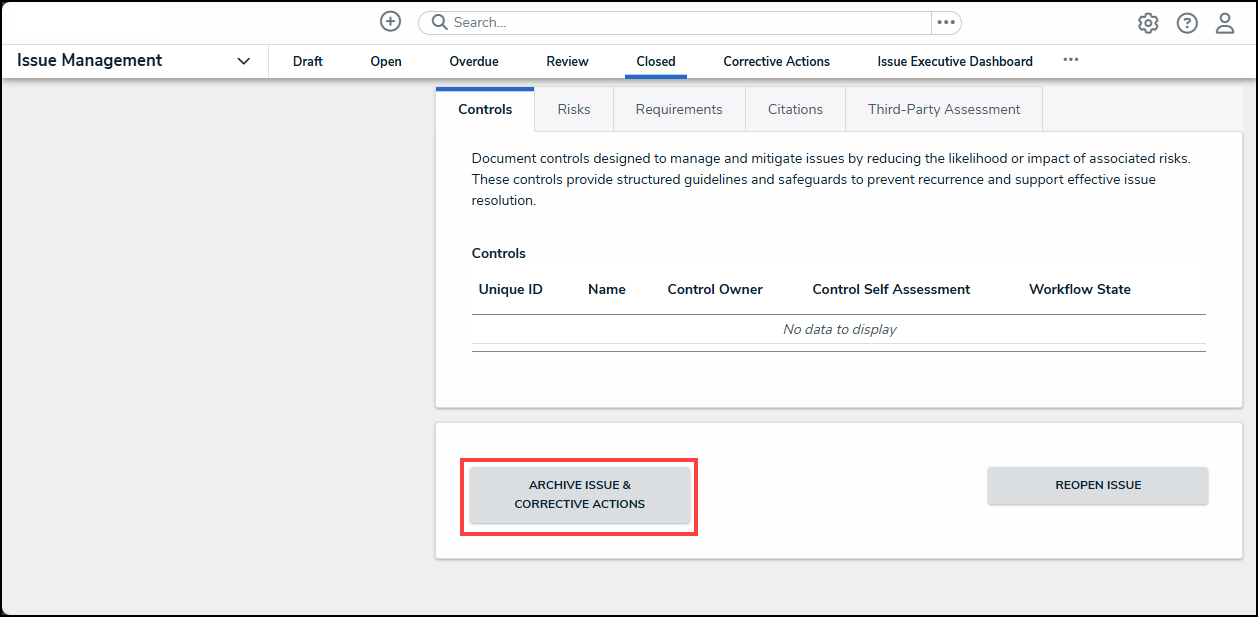Open the Draft view
The width and height of the screenshot is (1258, 617).
[x=307, y=61]
